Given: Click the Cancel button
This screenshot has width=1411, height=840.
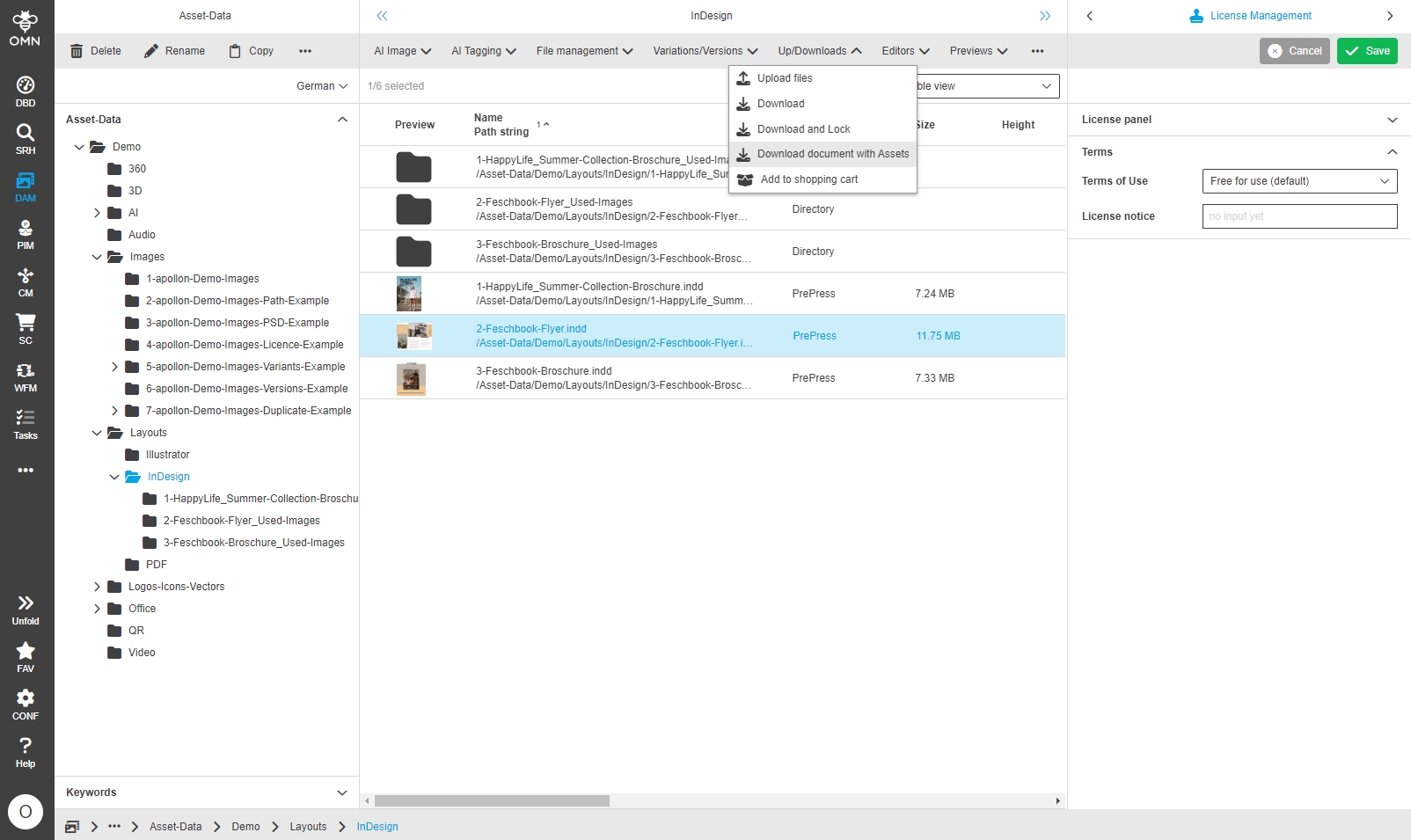Looking at the screenshot, I should point(1294,51).
